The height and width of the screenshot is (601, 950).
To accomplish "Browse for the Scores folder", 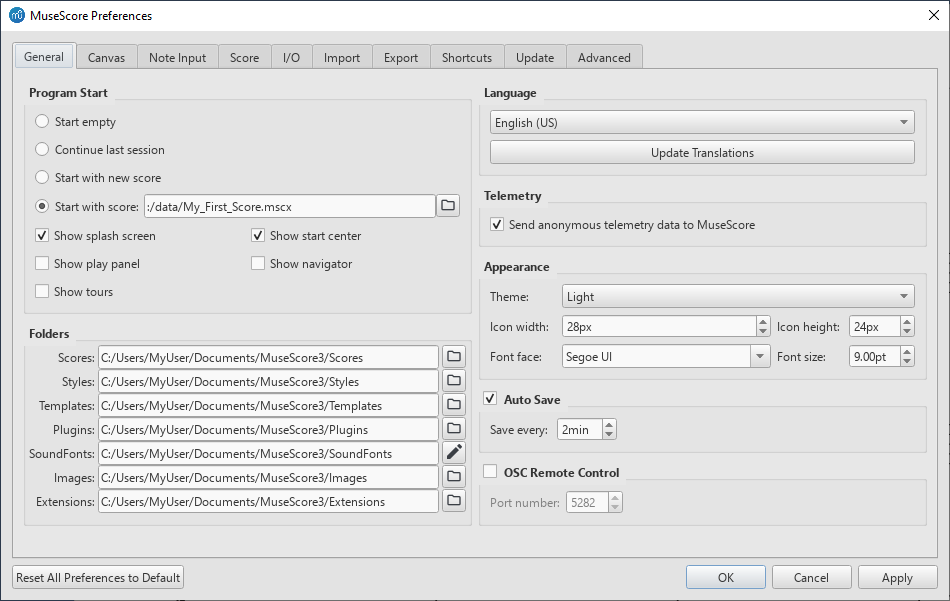I will pyautogui.click(x=454, y=357).
